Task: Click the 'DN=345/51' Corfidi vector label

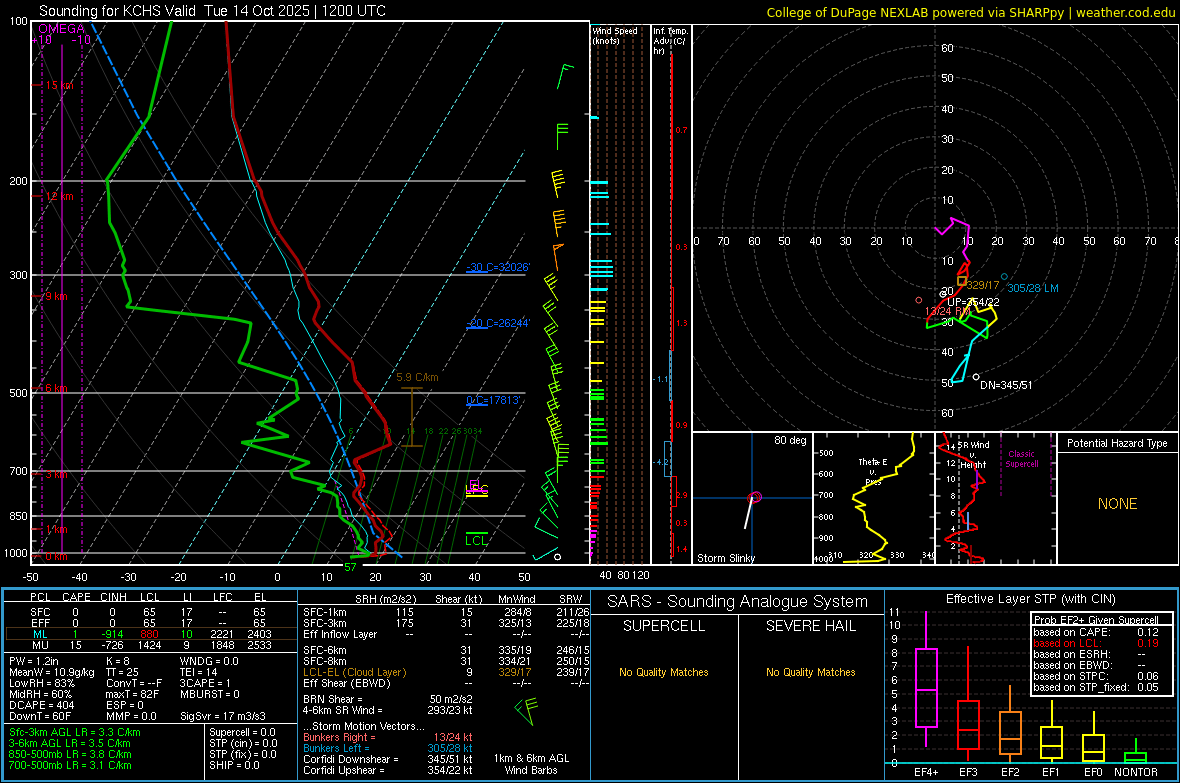Action: click(1006, 385)
